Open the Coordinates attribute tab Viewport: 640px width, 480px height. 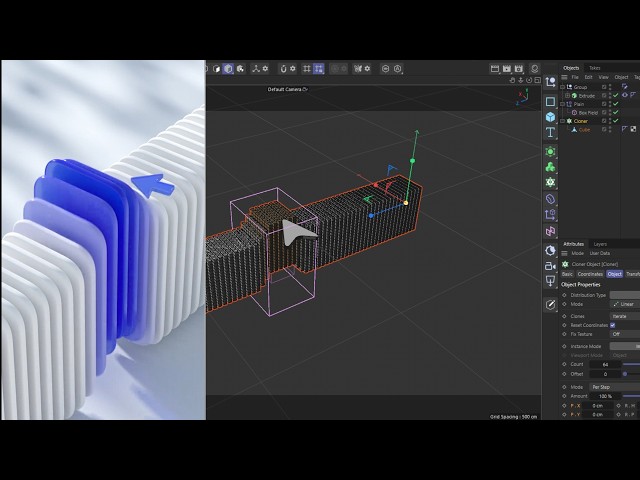coord(590,274)
